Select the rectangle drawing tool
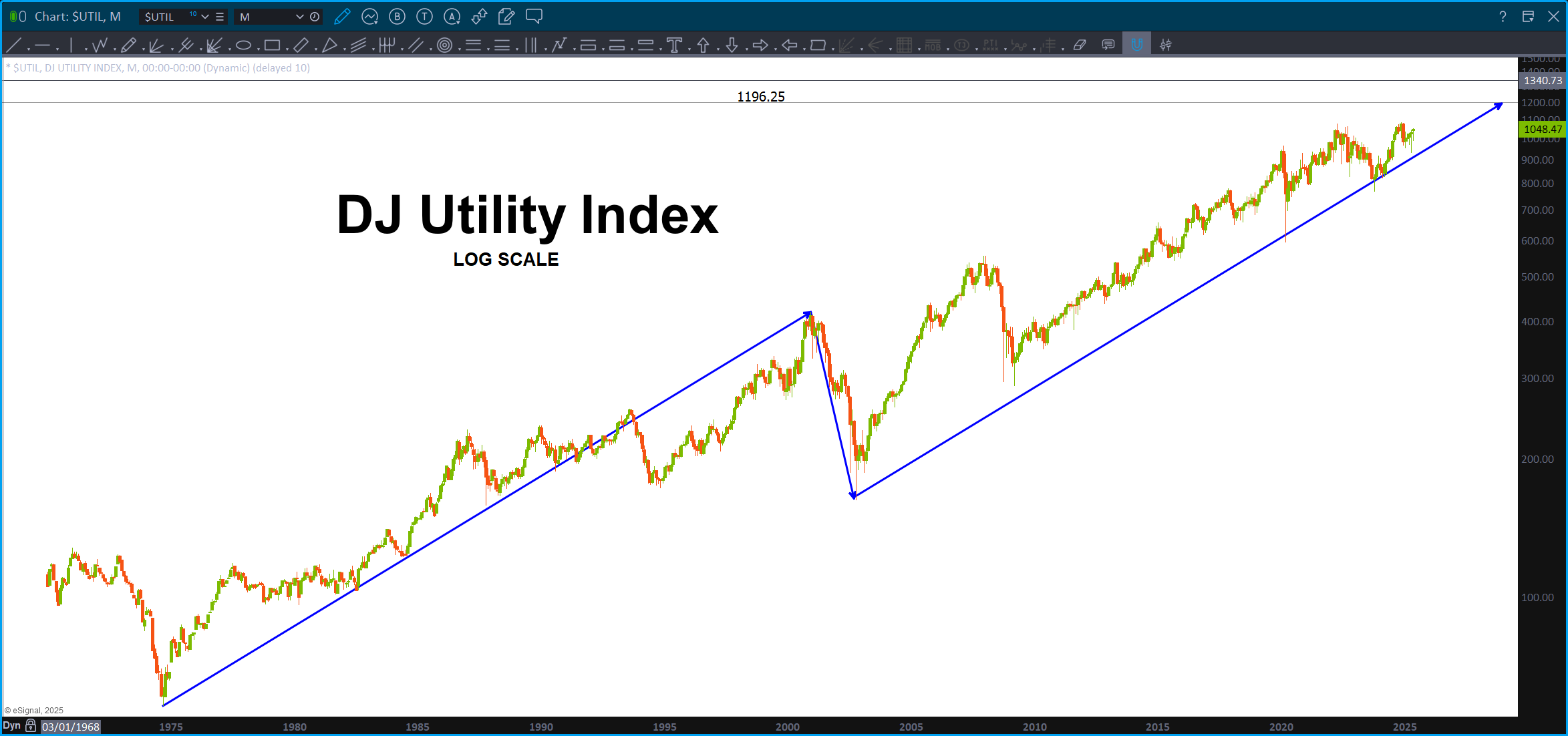 [x=272, y=45]
